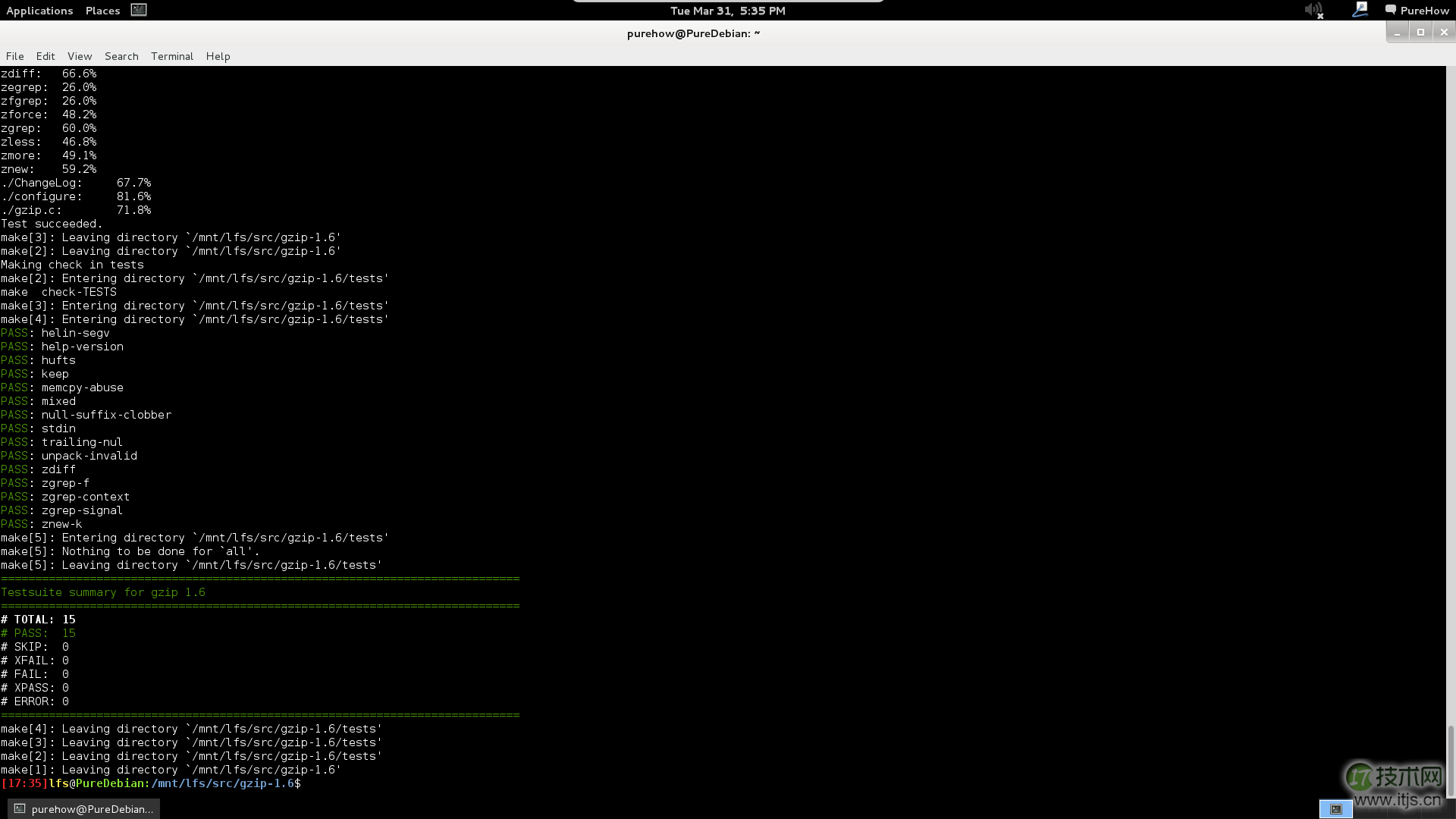
Task: Click 'PASS: zdiff' line
Action: coord(38,469)
